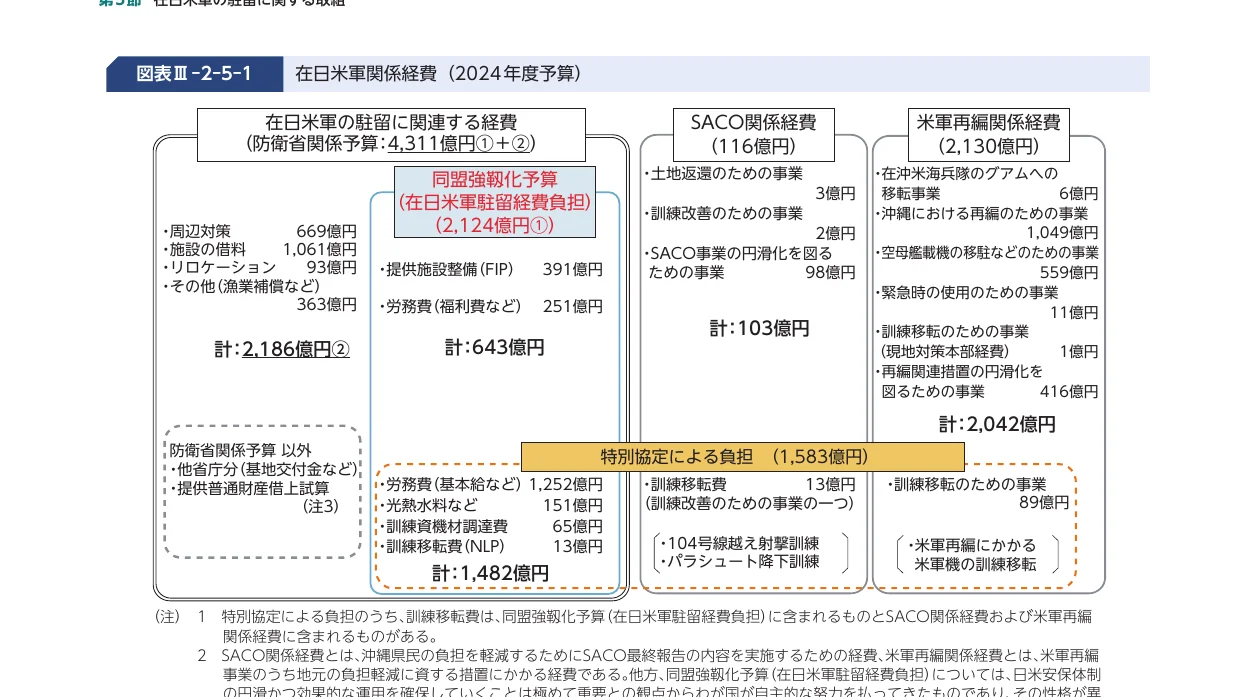Click the row 光熱水料など 151億円
Screen dimensions: 1241x697
point(491,505)
